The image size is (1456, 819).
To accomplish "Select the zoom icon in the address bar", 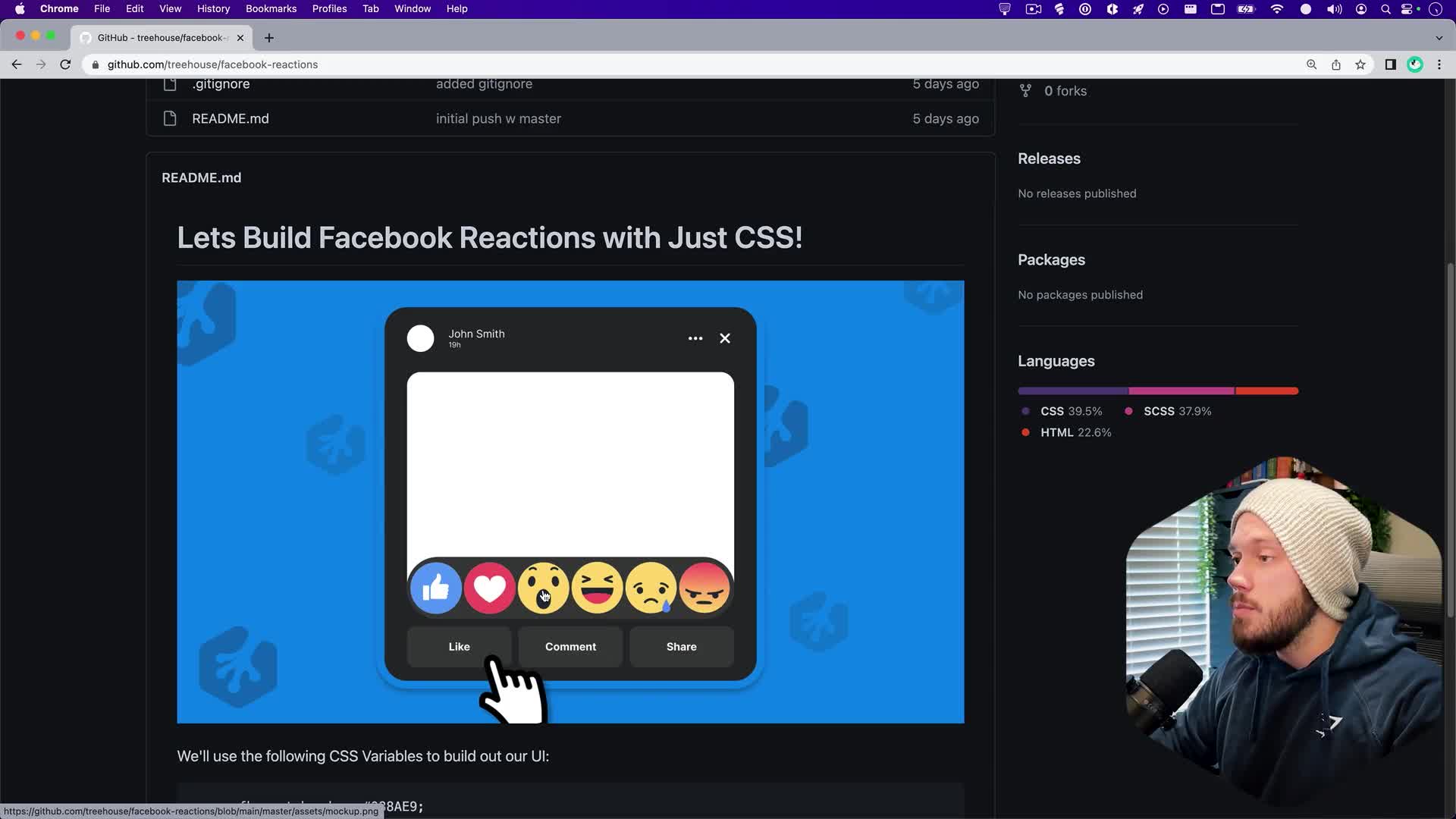I will point(1311,64).
